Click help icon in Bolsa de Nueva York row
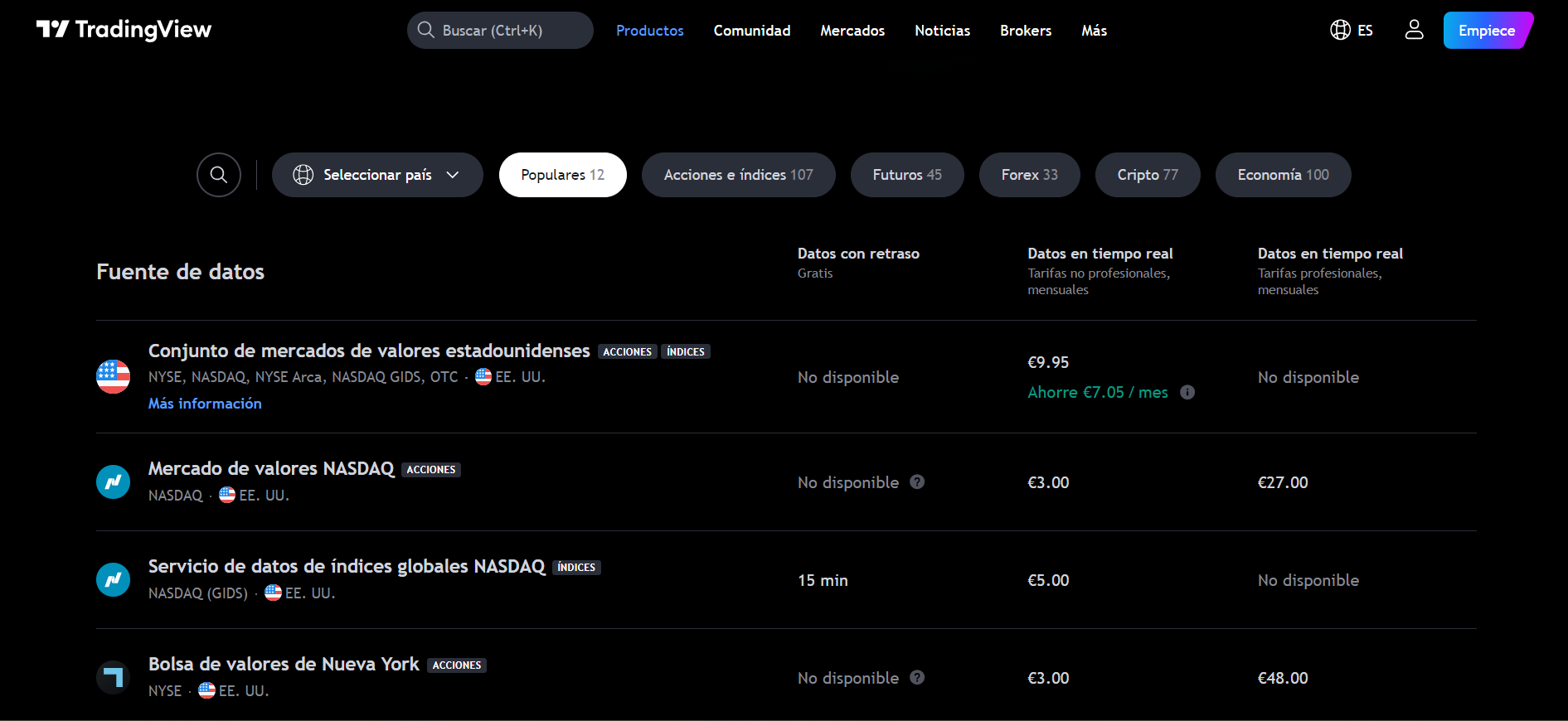The image size is (1568, 721). [x=917, y=677]
